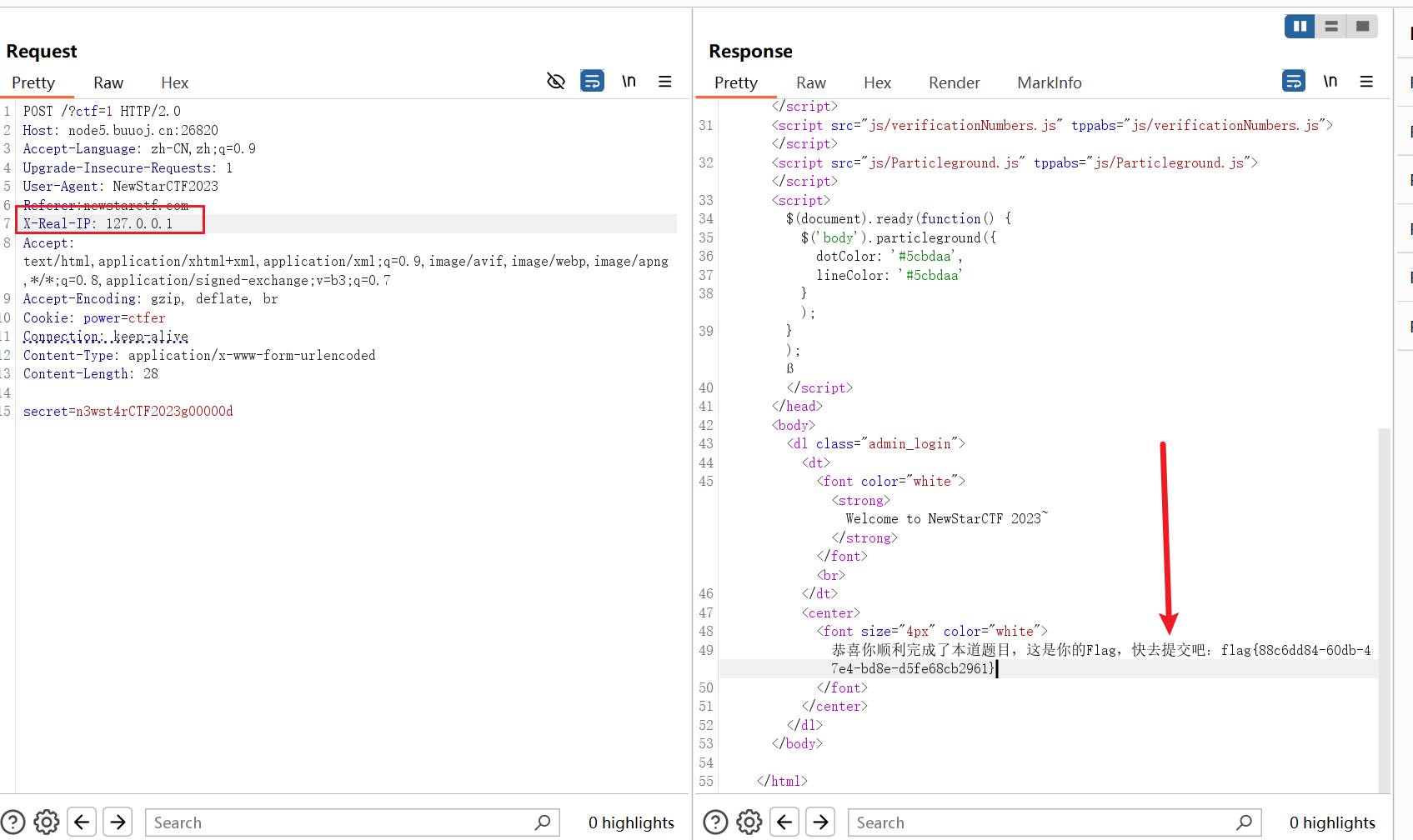This screenshot has height=840, width=1413.
Task: Open Request panel hamburger menu
Action: point(665,81)
